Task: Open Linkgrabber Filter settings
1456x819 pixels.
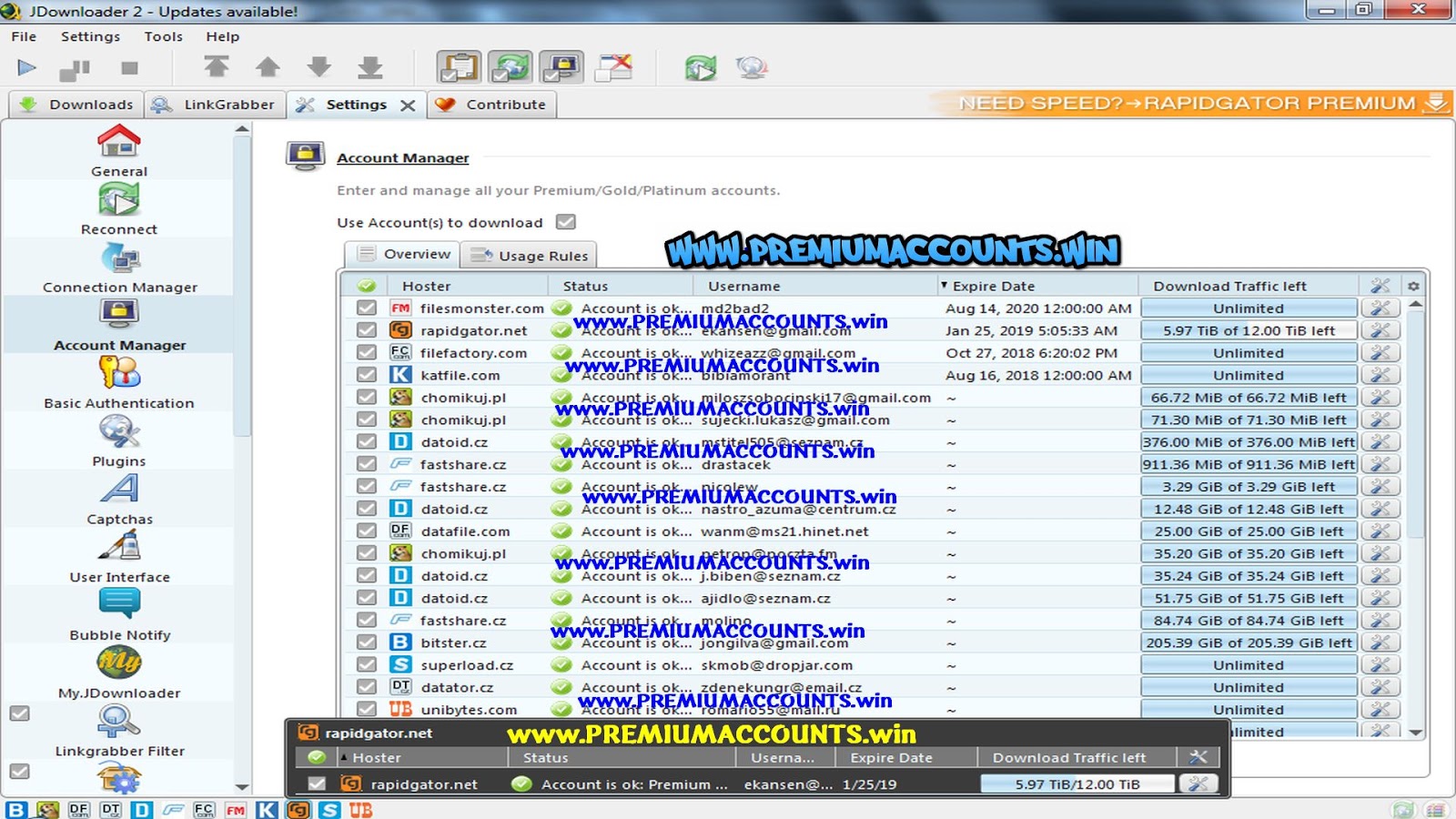Action: [119, 732]
